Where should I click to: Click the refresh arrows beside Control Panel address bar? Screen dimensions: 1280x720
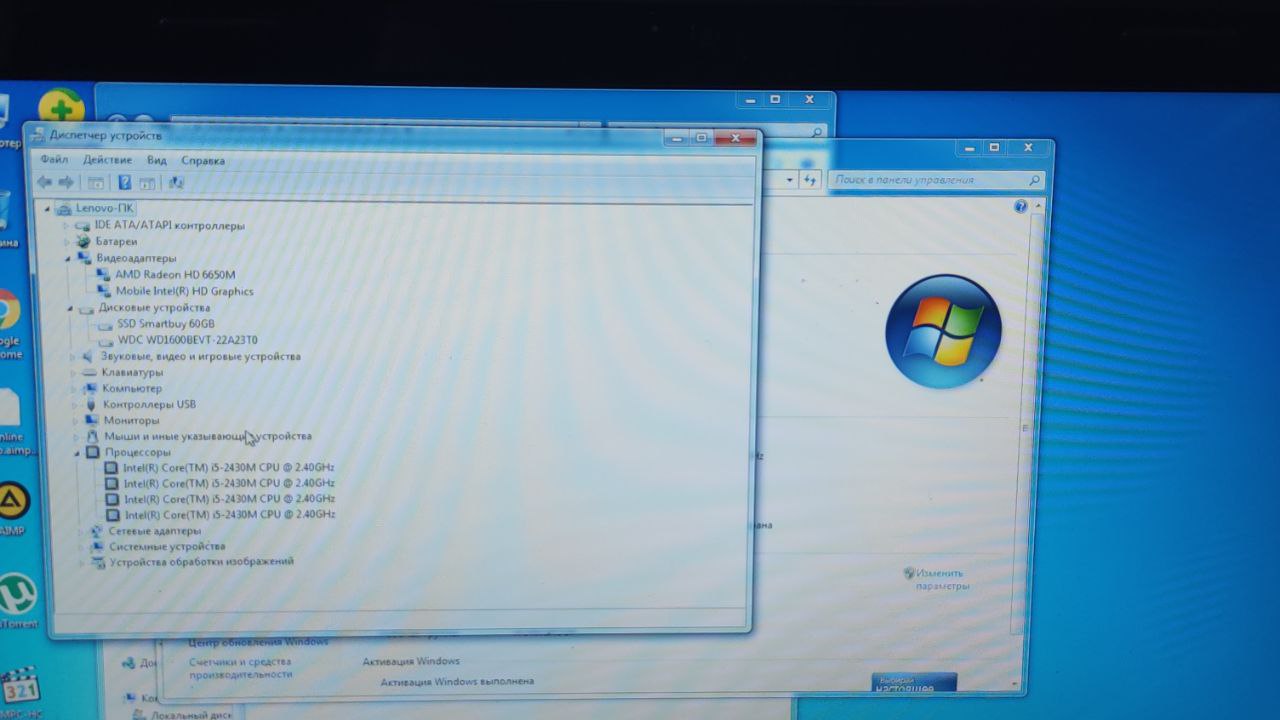point(810,180)
